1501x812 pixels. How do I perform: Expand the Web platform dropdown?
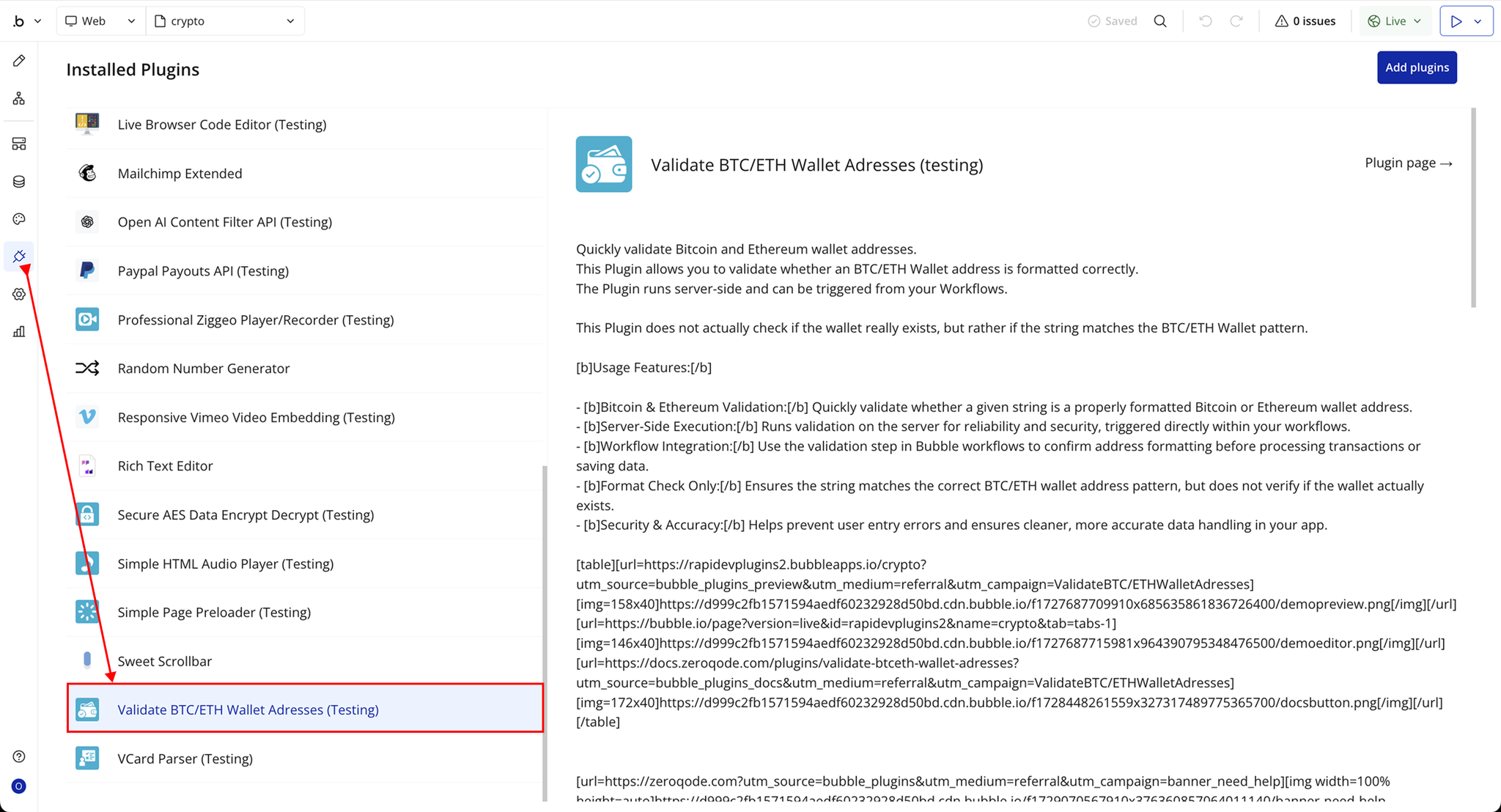pos(100,21)
